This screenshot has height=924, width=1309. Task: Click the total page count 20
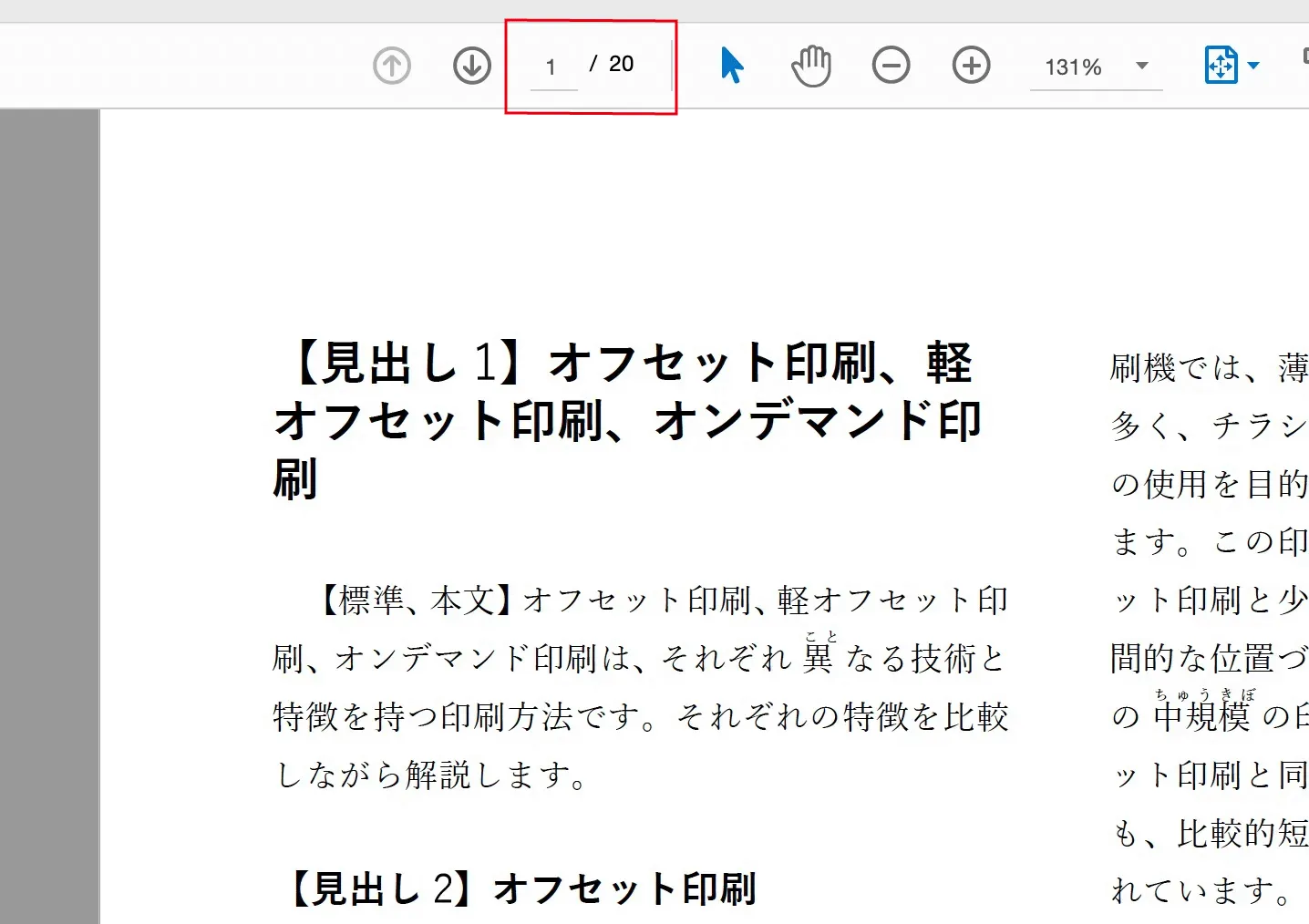(x=621, y=64)
